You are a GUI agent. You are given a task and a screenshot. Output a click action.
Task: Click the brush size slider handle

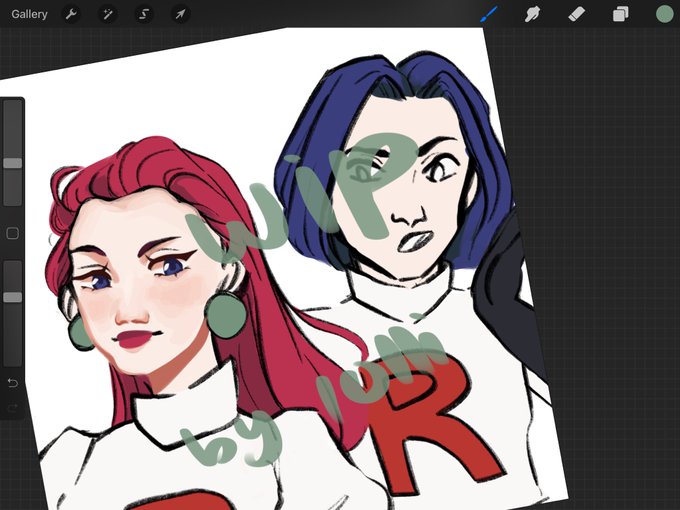pyautogui.click(x=13, y=163)
